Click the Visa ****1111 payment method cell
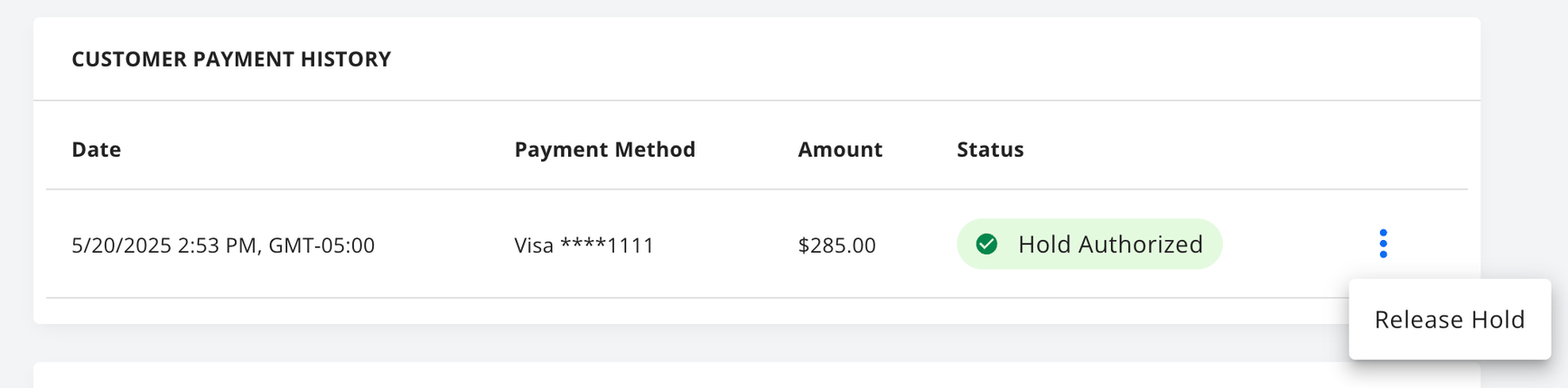Screen dimensions: 1568x388 (x=584, y=245)
